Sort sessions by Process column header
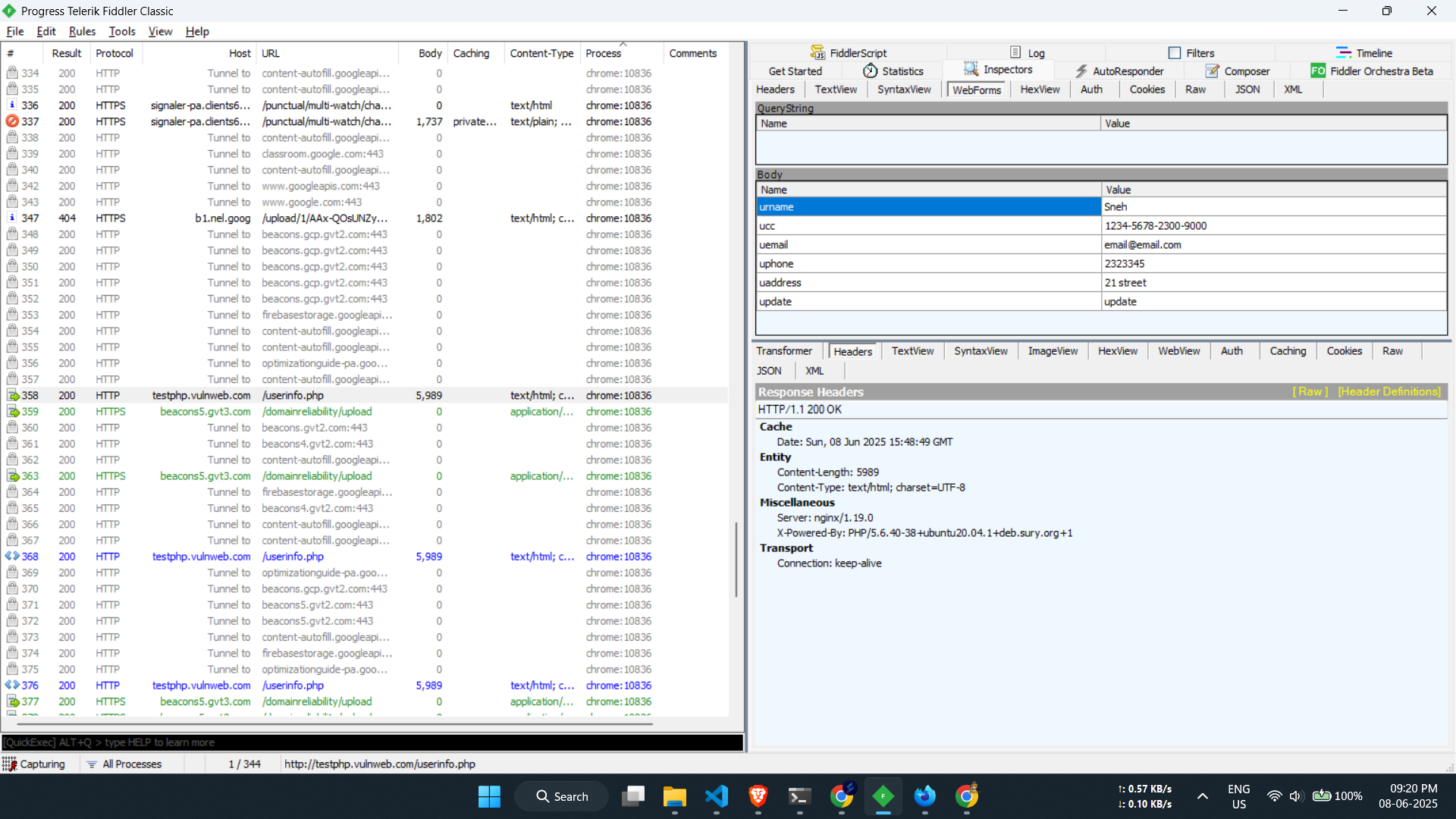The height and width of the screenshot is (819, 1456). [620, 53]
